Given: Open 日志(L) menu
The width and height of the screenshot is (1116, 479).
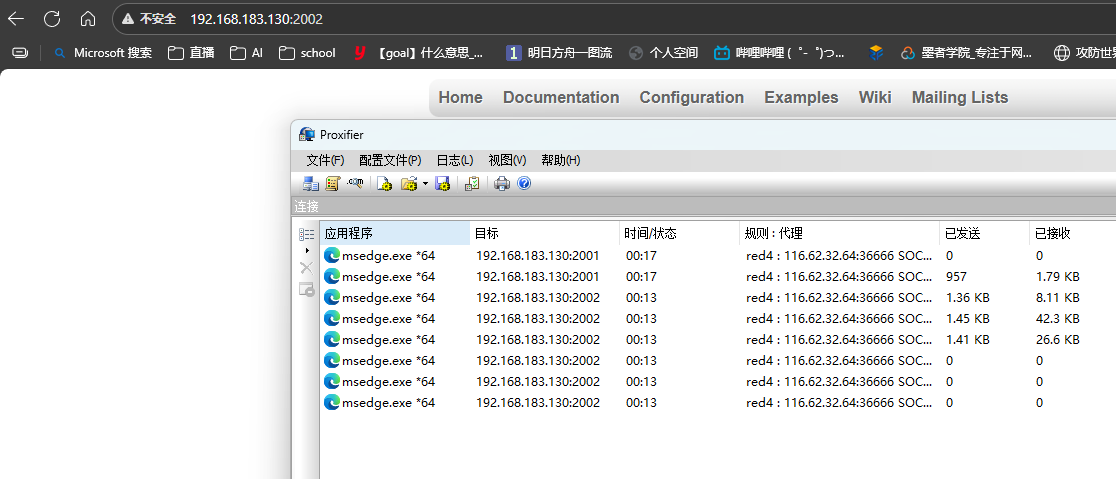Looking at the screenshot, I should coord(455,160).
